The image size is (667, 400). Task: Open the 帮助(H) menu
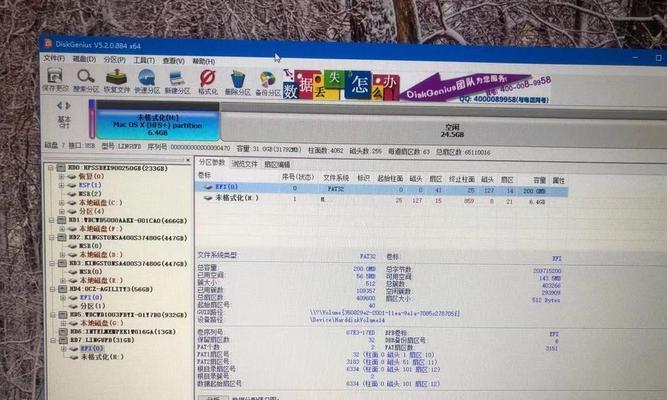tap(203, 61)
